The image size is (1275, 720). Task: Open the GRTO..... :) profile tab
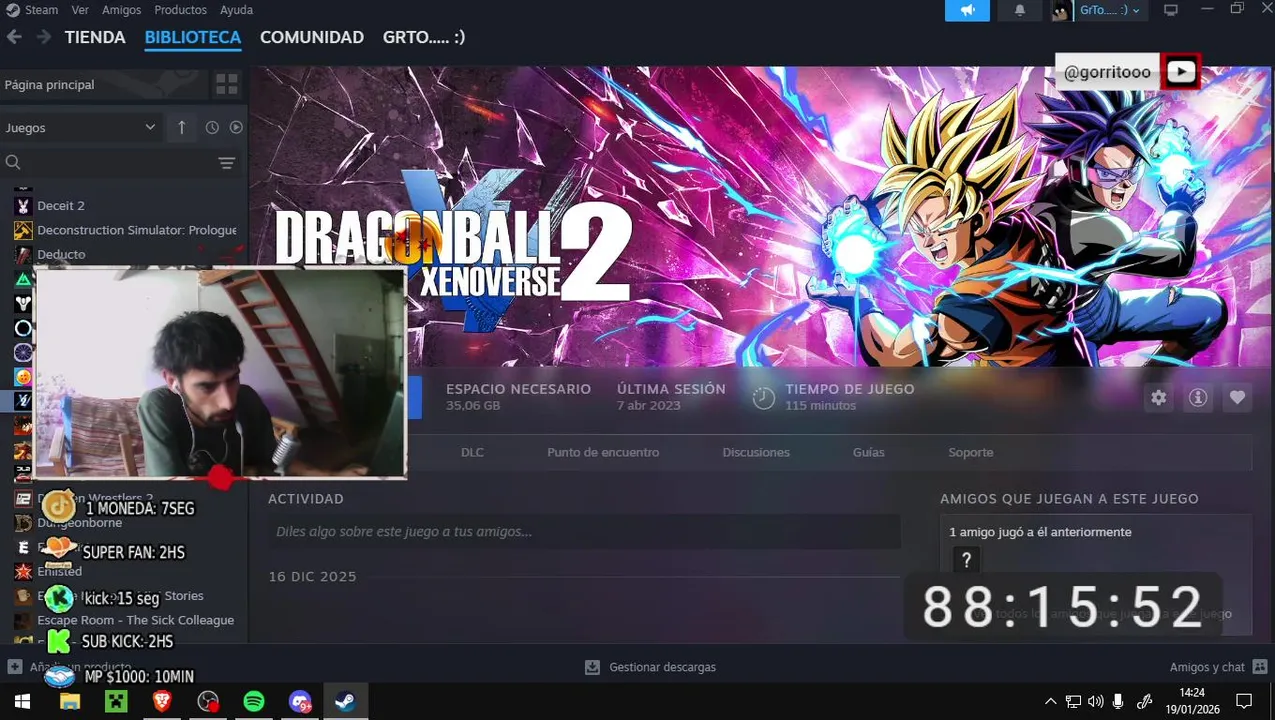click(x=424, y=37)
